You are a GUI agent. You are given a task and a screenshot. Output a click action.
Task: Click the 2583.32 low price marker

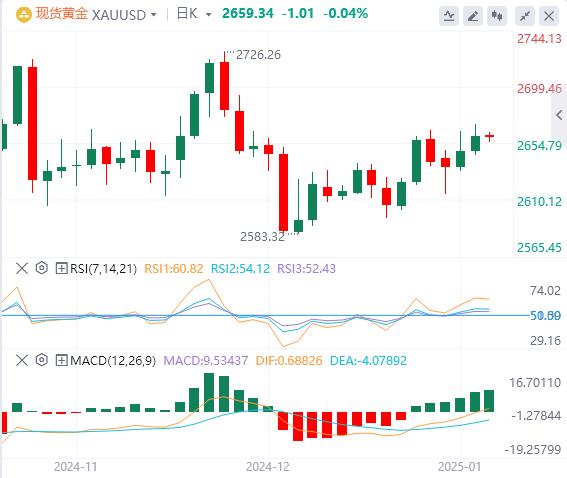coord(263,236)
